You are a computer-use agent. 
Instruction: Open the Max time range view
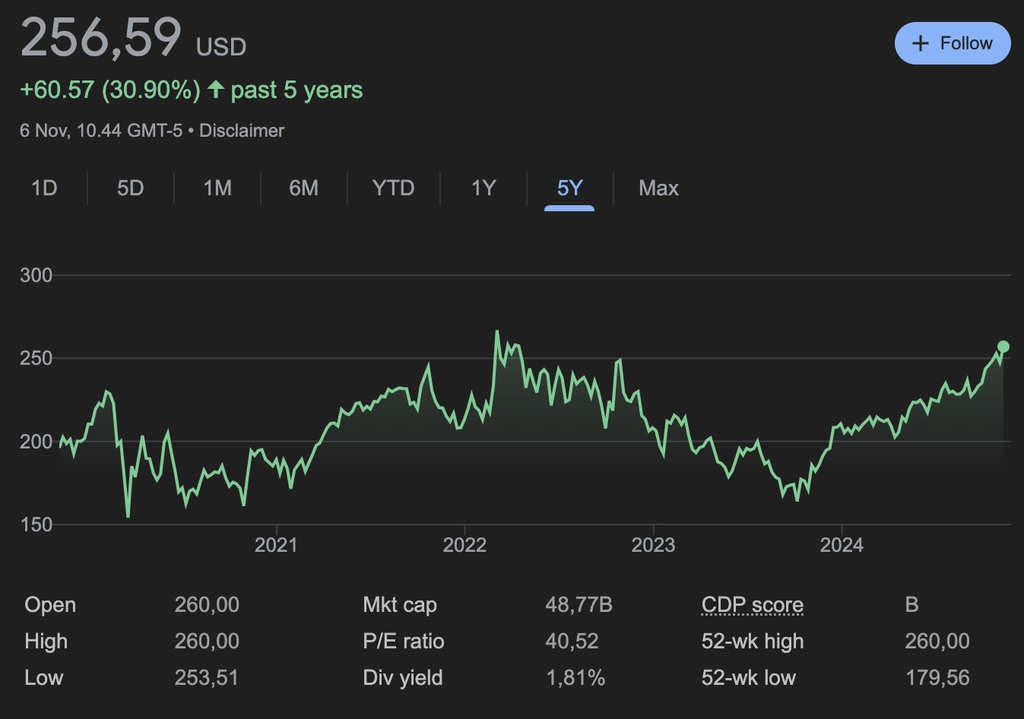(x=658, y=188)
